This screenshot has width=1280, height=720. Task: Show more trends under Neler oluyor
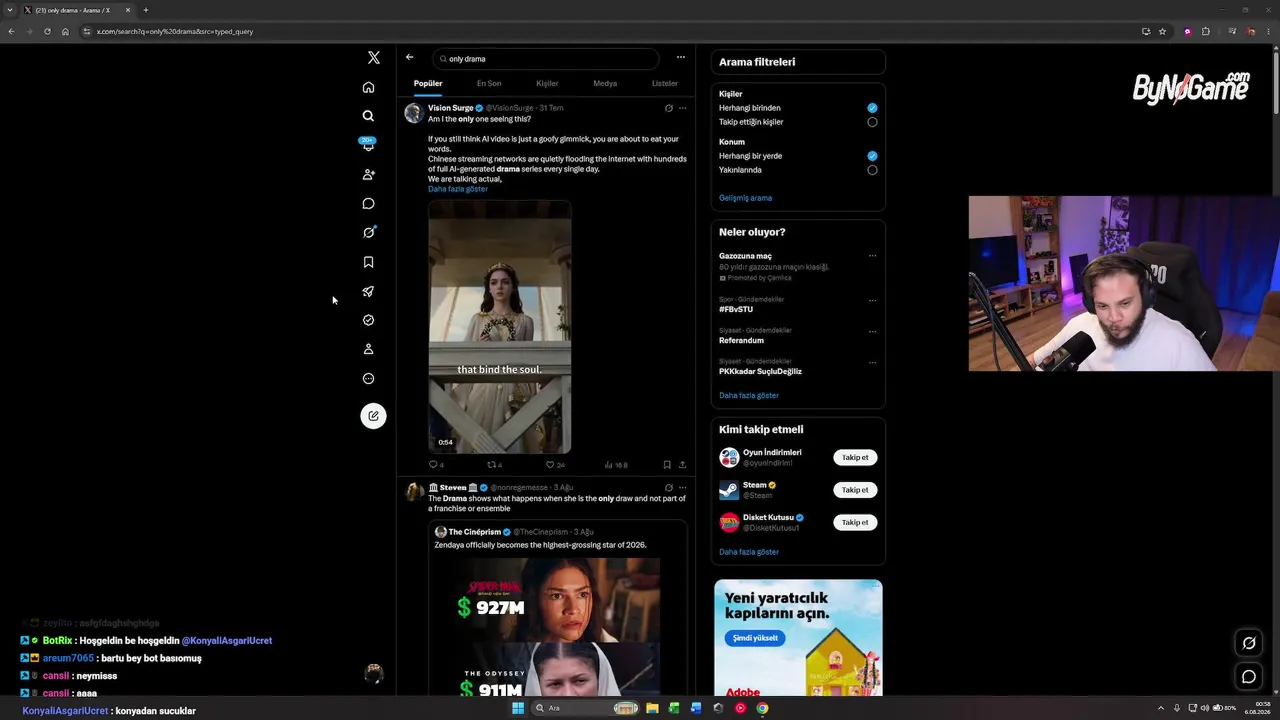pos(748,395)
